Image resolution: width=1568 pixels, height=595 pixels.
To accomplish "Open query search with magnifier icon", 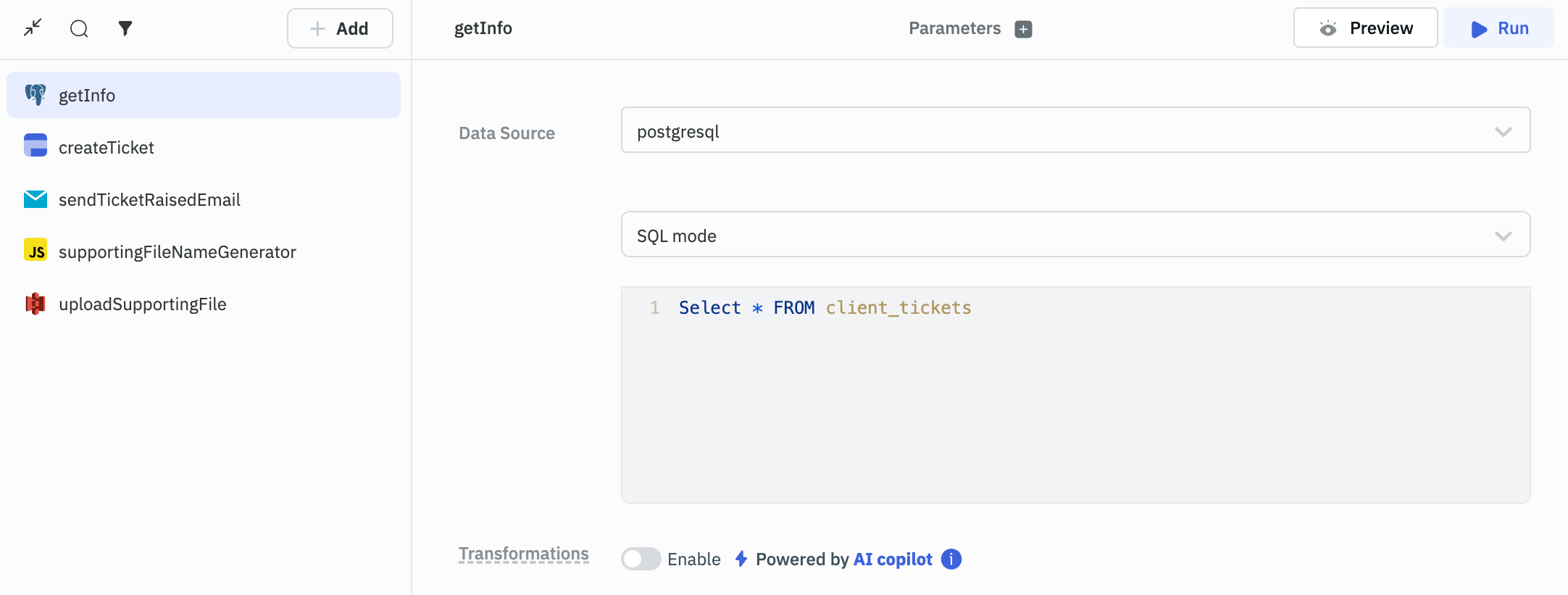I will (79, 28).
